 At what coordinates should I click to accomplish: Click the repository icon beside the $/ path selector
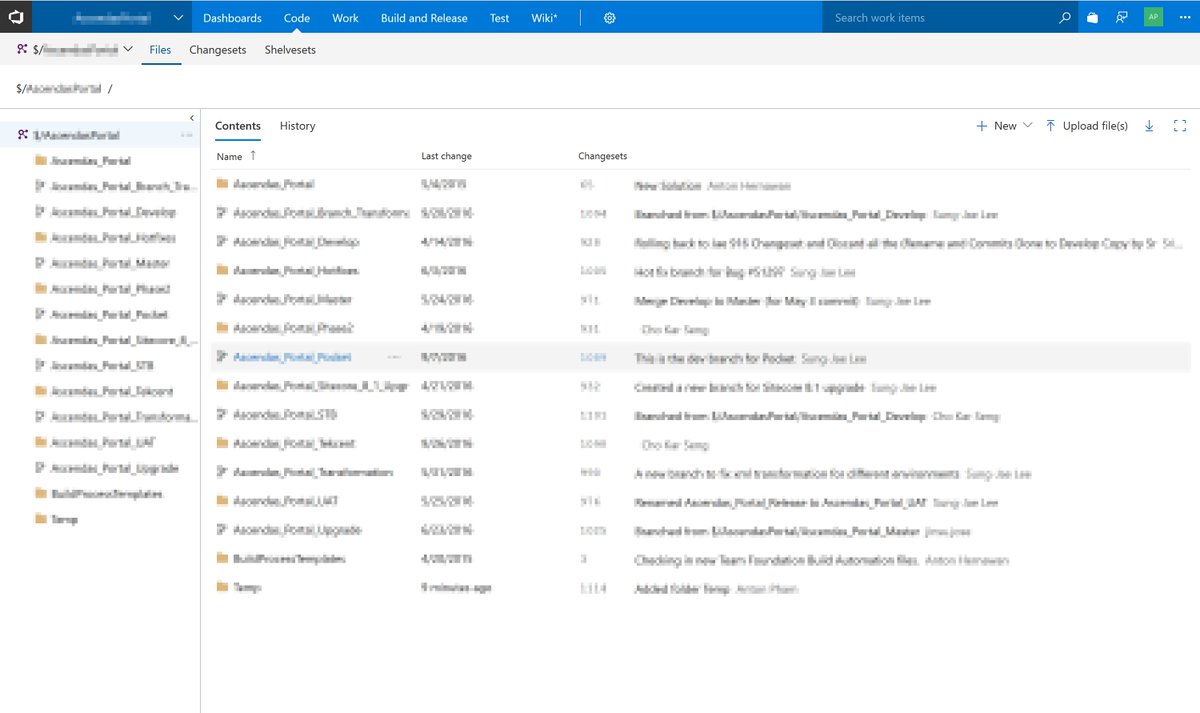[x=22, y=49]
